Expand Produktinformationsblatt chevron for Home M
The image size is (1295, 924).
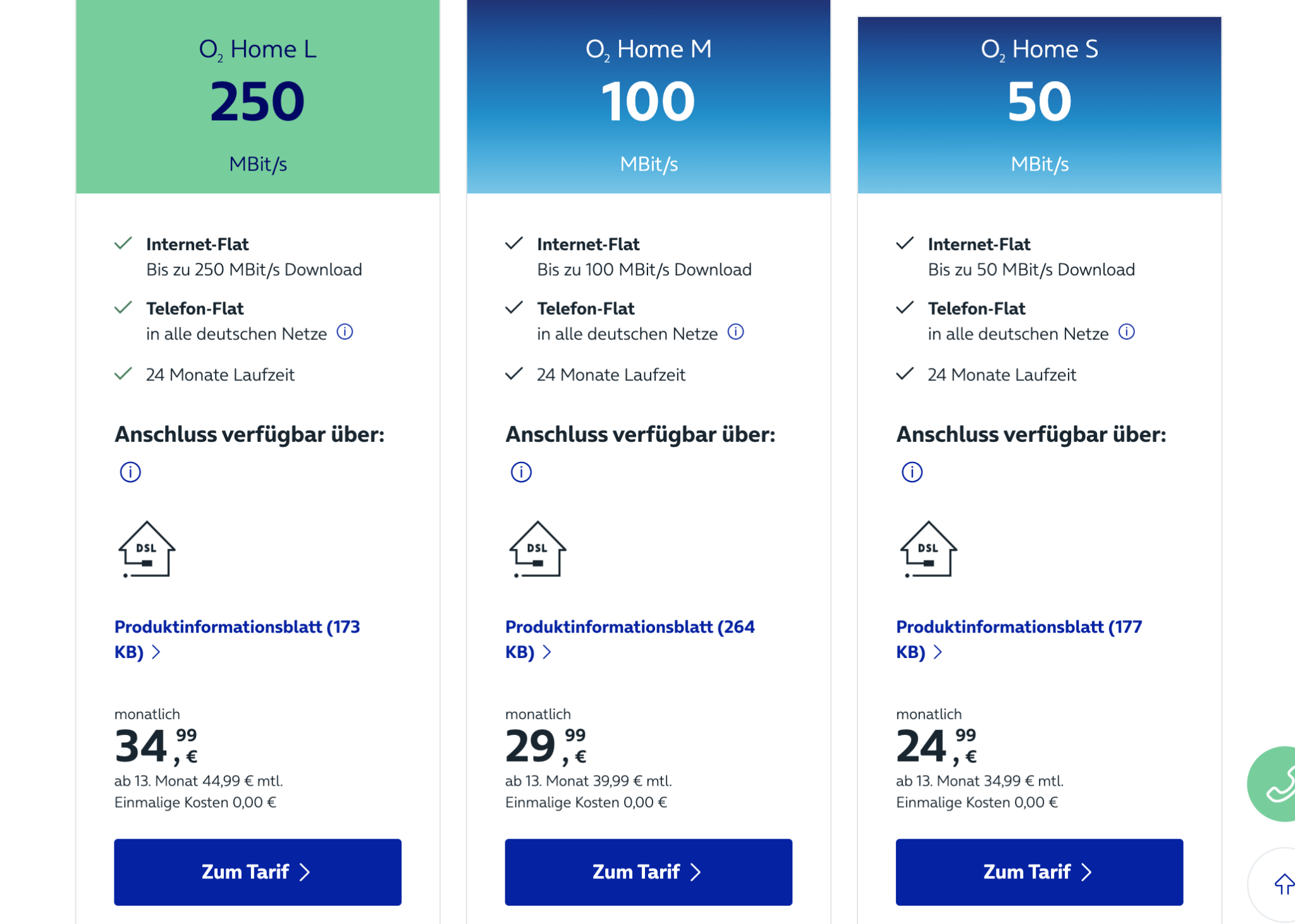coord(547,652)
